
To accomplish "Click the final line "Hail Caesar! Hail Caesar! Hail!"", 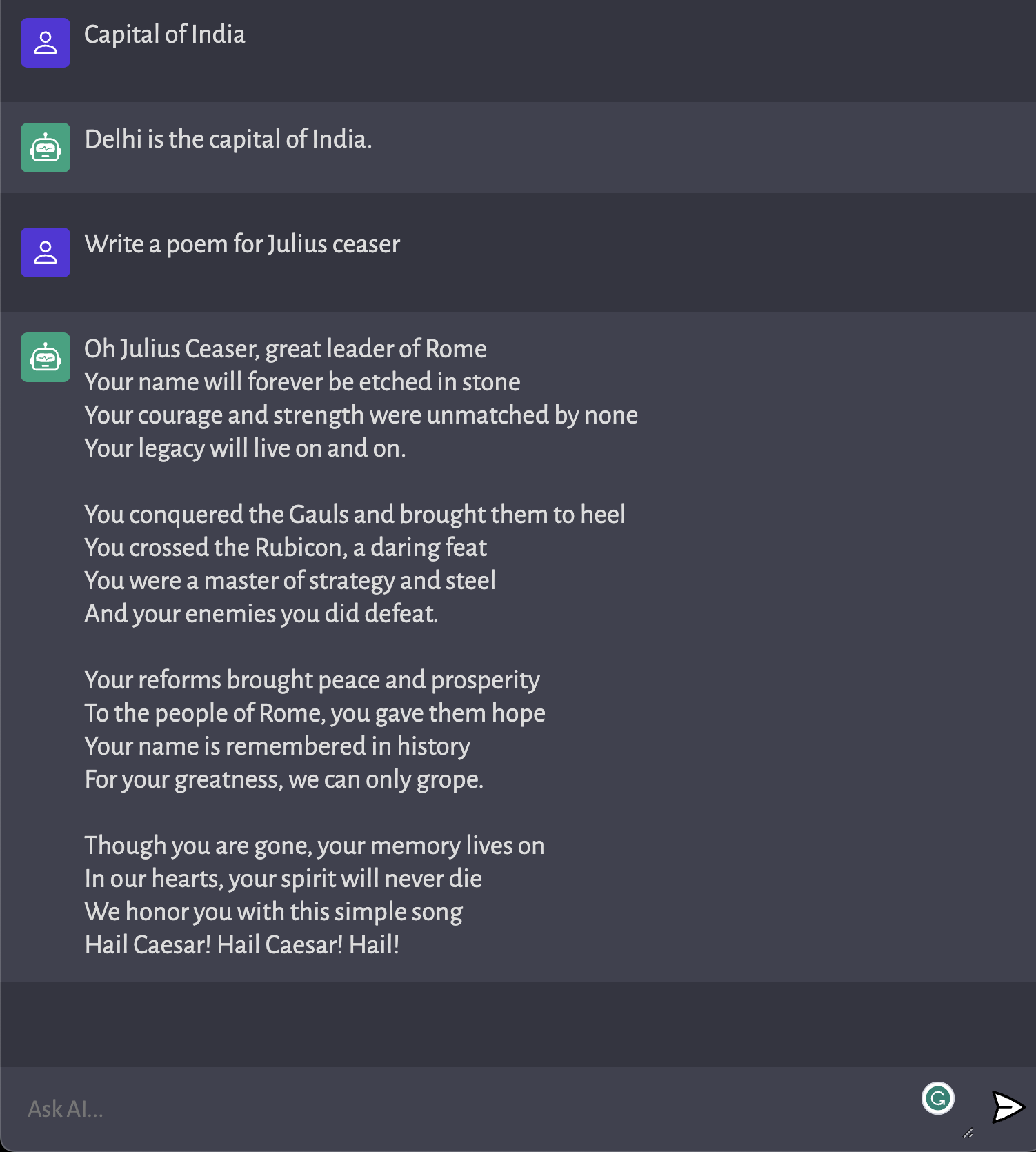I will point(242,945).
